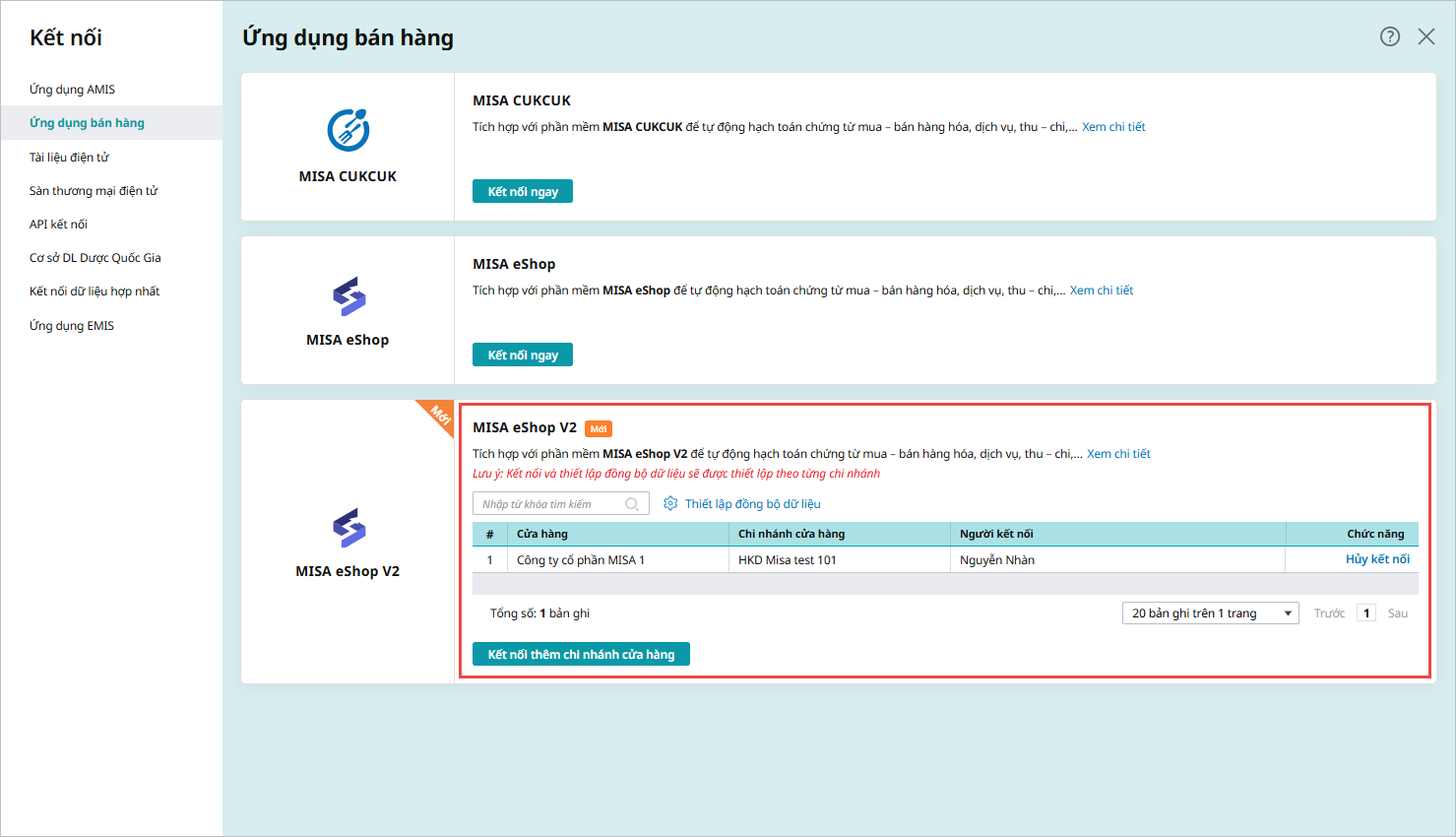
Task: Click the MISA eShop V2 logo icon
Action: click(348, 528)
